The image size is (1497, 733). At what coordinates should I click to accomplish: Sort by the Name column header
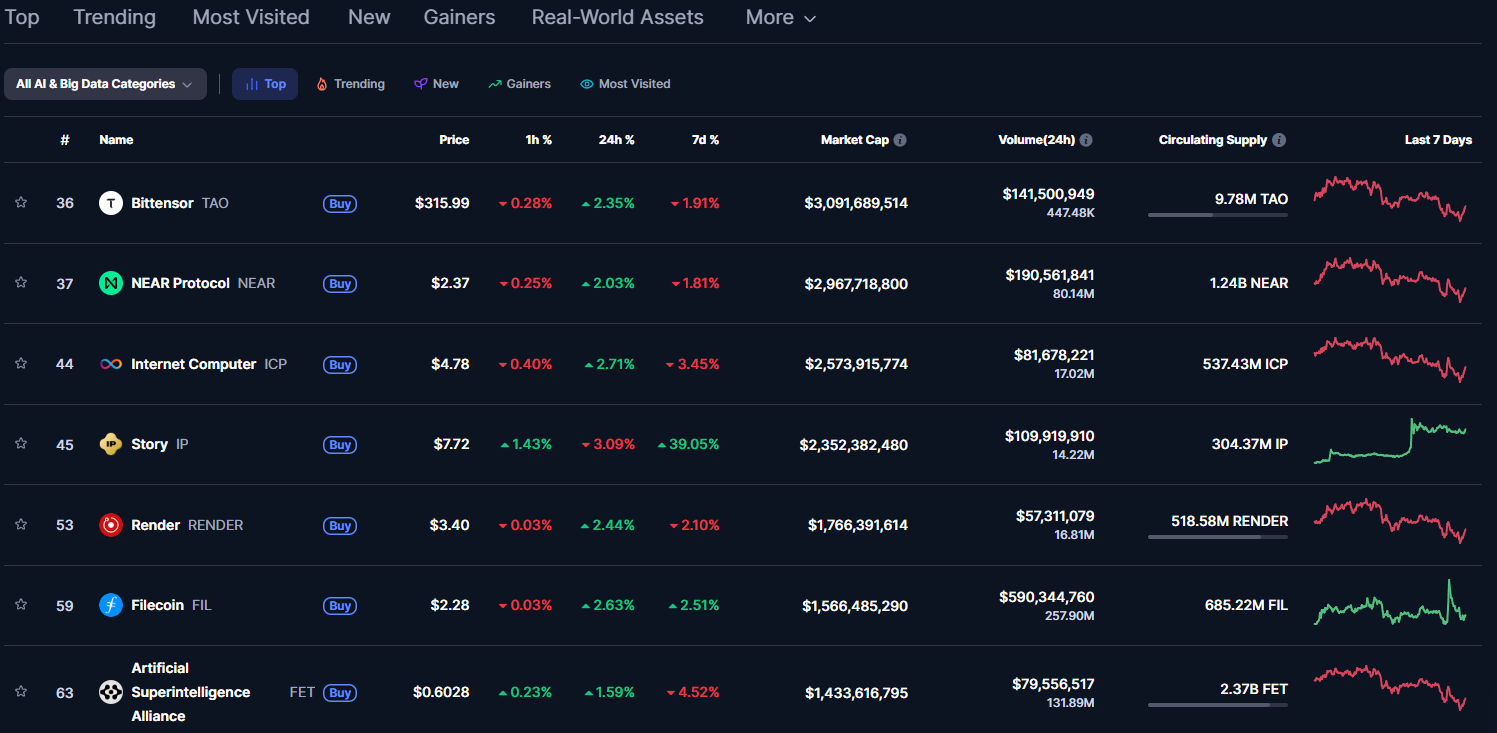[116, 140]
